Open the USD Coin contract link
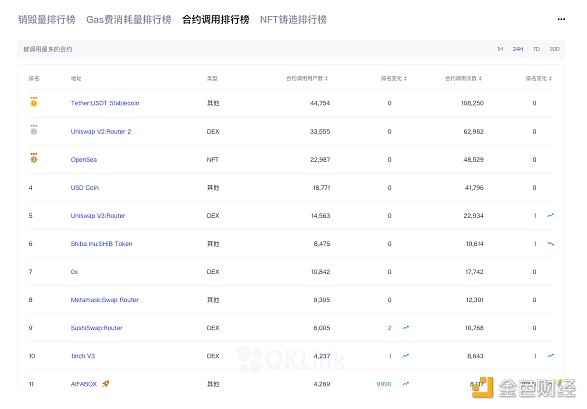Image resolution: width=587 pixels, height=409 pixels. click(x=85, y=187)
